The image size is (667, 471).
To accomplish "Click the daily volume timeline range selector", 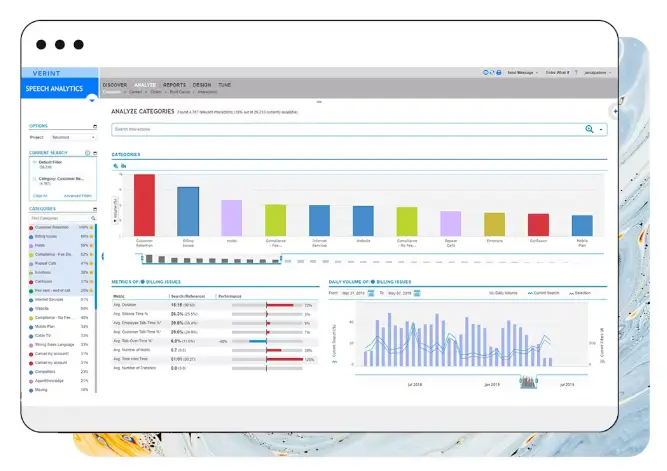I will tap(528, 382).
